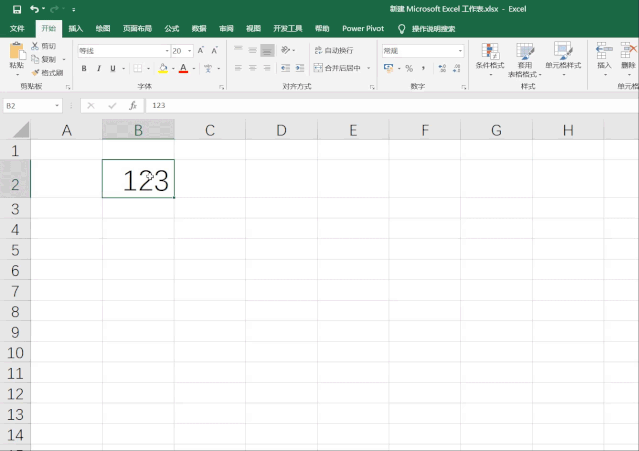
Task: Open the Undo history dropdown arrow
Action: 43,9
